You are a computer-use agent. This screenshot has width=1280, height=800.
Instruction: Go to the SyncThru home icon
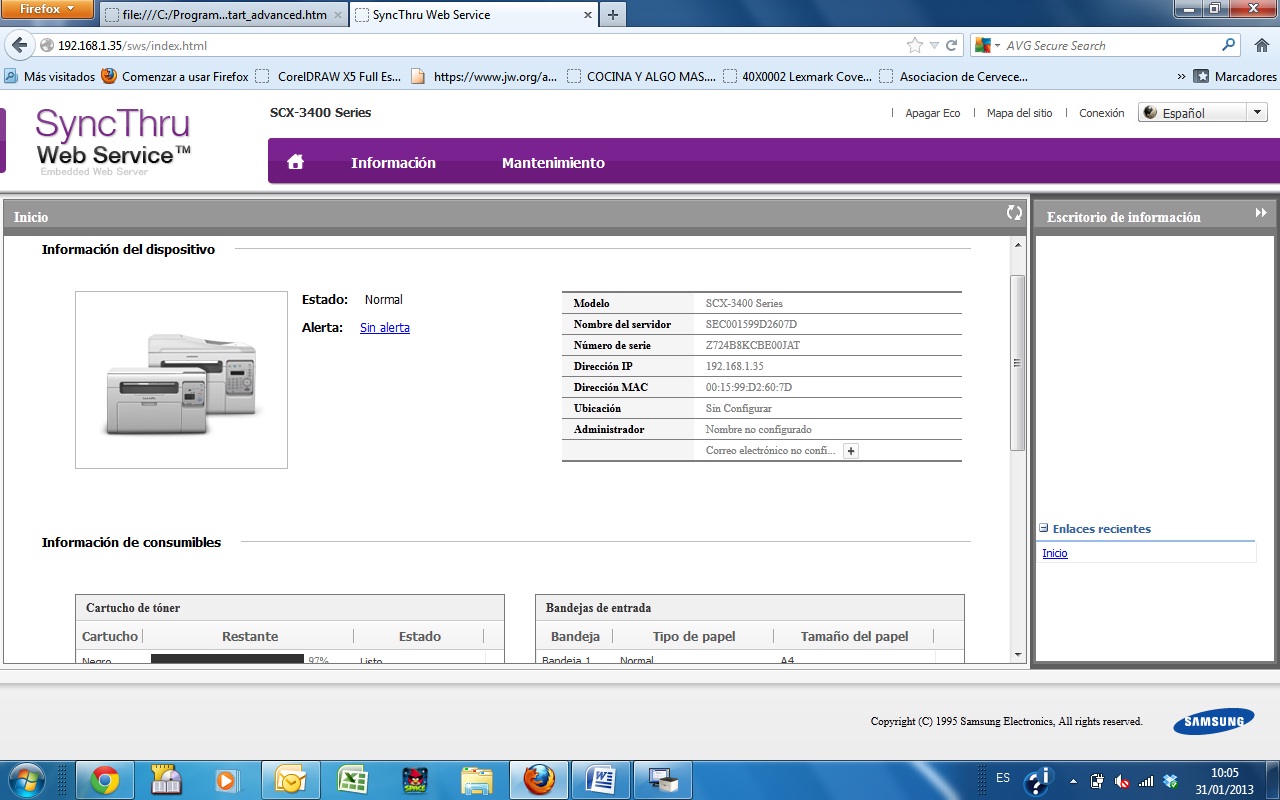(x=295, y=162)
